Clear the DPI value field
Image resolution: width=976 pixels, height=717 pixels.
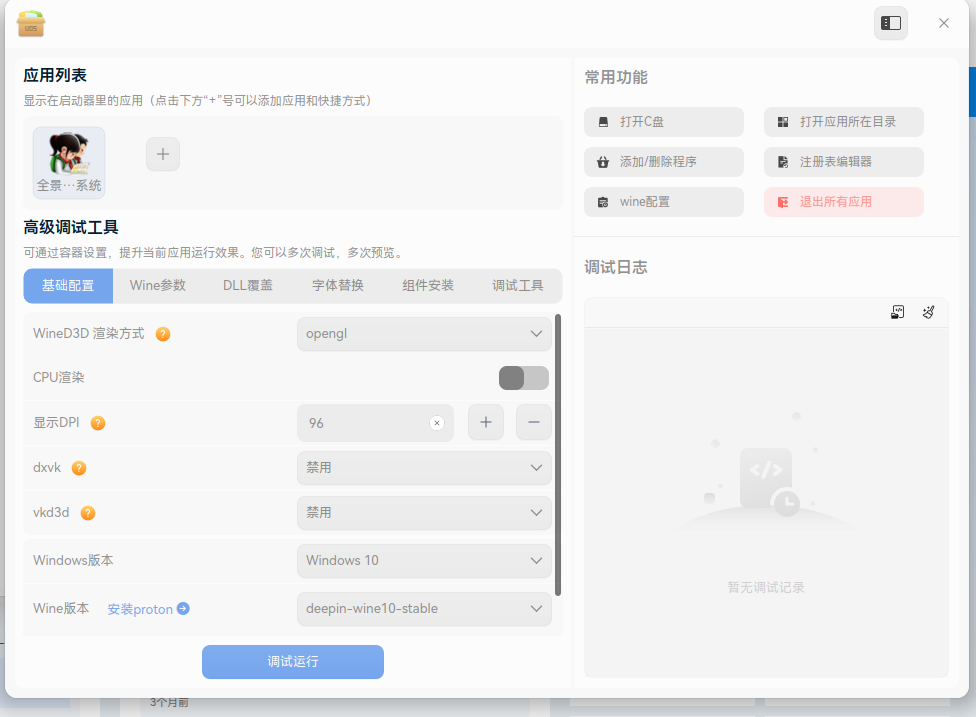pyautogui.click(x=437, y=423)
